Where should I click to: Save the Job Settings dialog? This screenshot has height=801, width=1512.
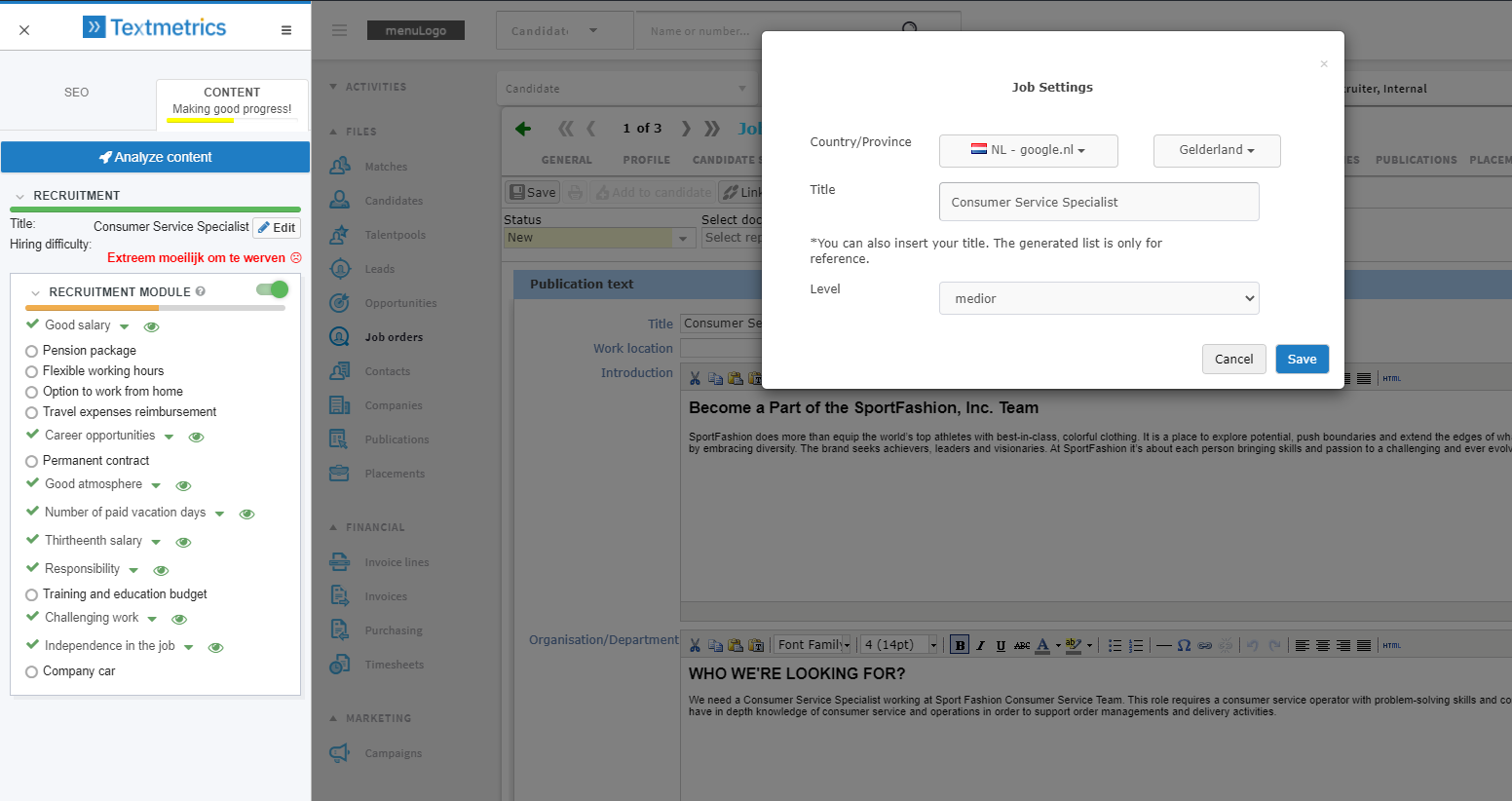coord(1302,359)
